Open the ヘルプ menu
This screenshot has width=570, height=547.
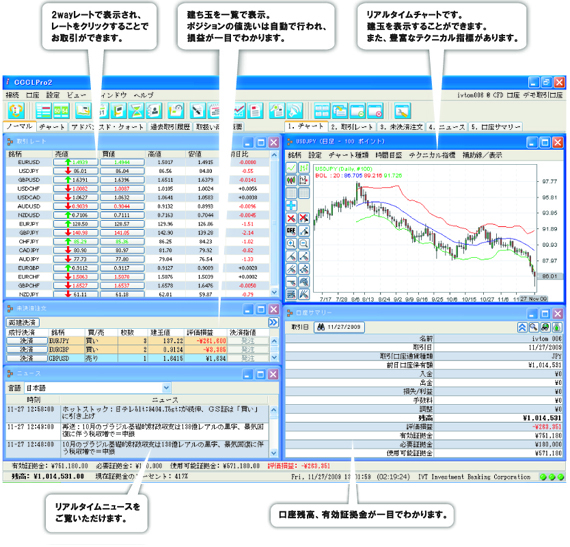[x=143, y=95]
